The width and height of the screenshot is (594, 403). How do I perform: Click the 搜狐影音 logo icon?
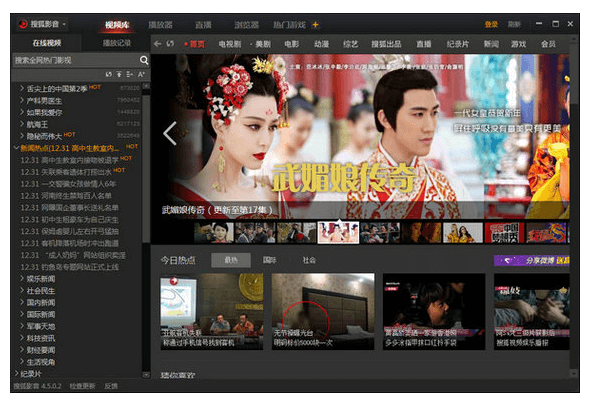click(23, 24)
